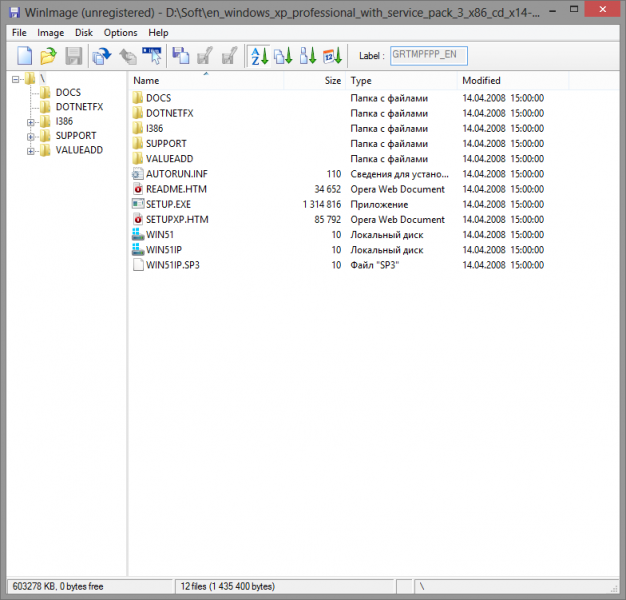Click the WIN51 drive icon
The width and height of the screenshot is (626, 600).
click(x=138, y=234)
